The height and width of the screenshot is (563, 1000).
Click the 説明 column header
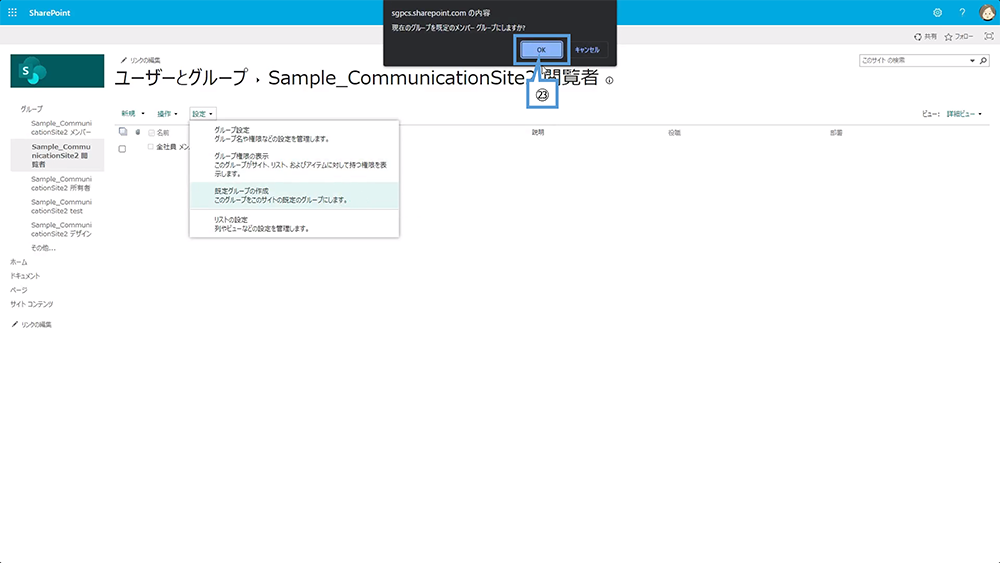pyautogui.click(x=538, y=132)
